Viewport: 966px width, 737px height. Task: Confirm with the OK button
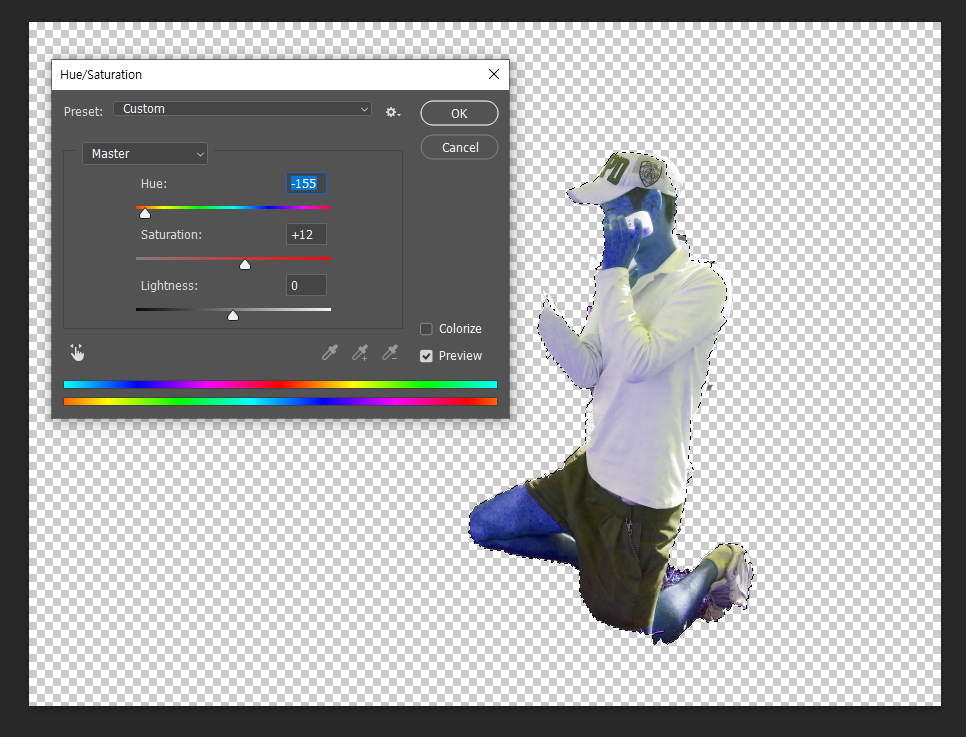point(459,113)
